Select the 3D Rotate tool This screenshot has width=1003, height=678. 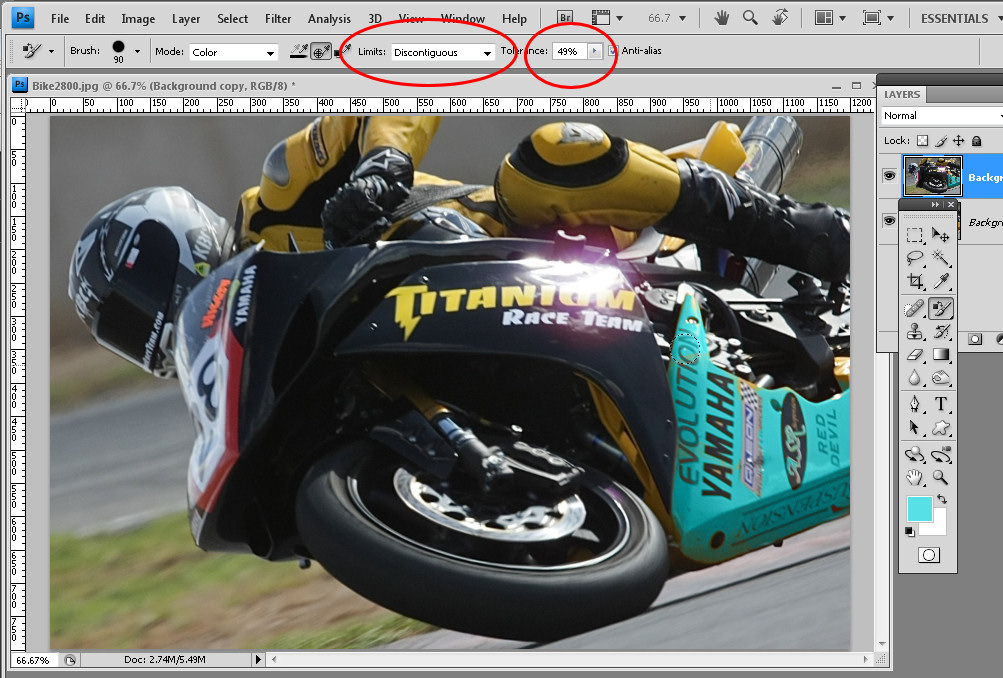(x=915, y=455)
